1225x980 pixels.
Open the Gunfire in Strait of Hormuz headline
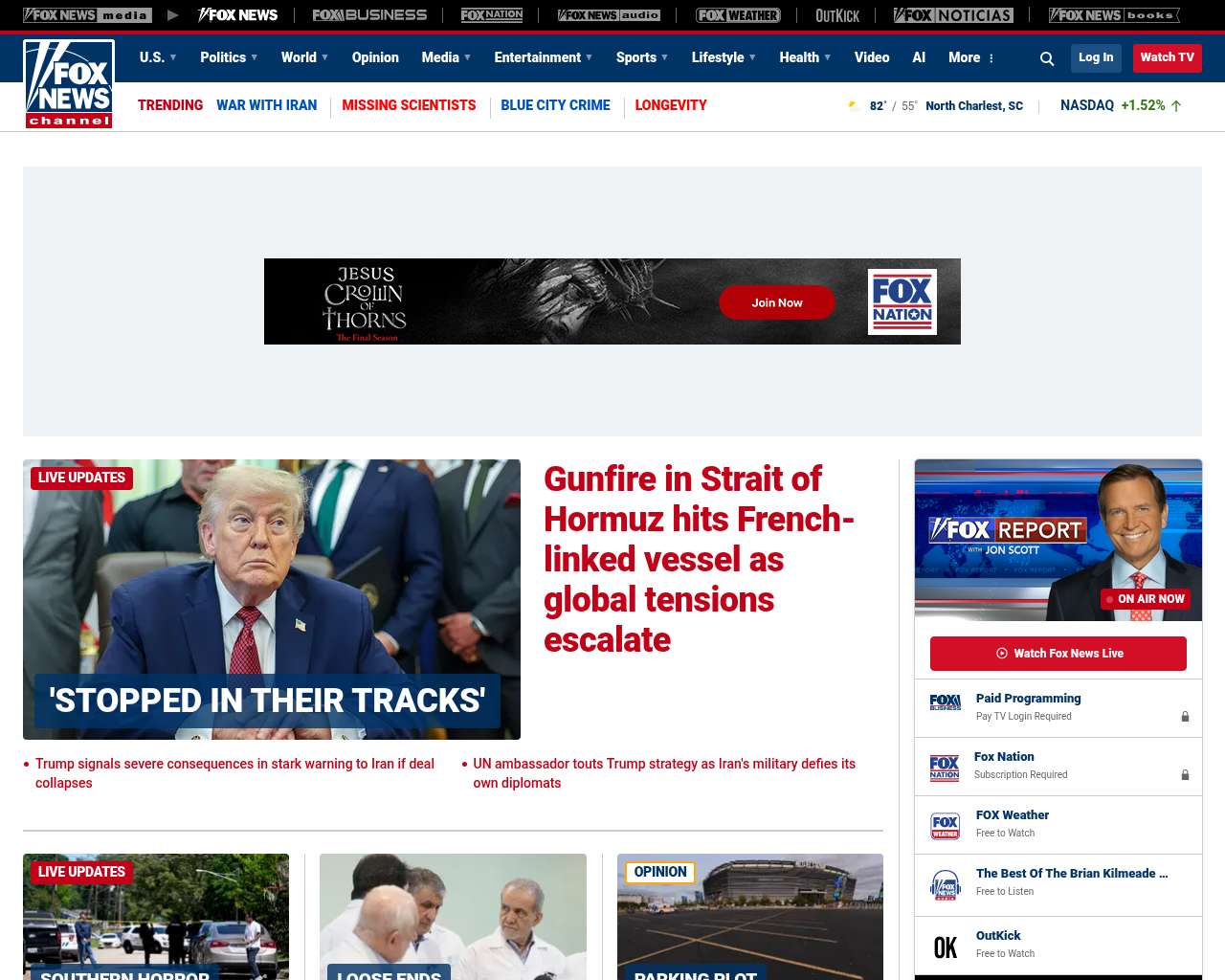pyautogui.click(x=700, y=559)
